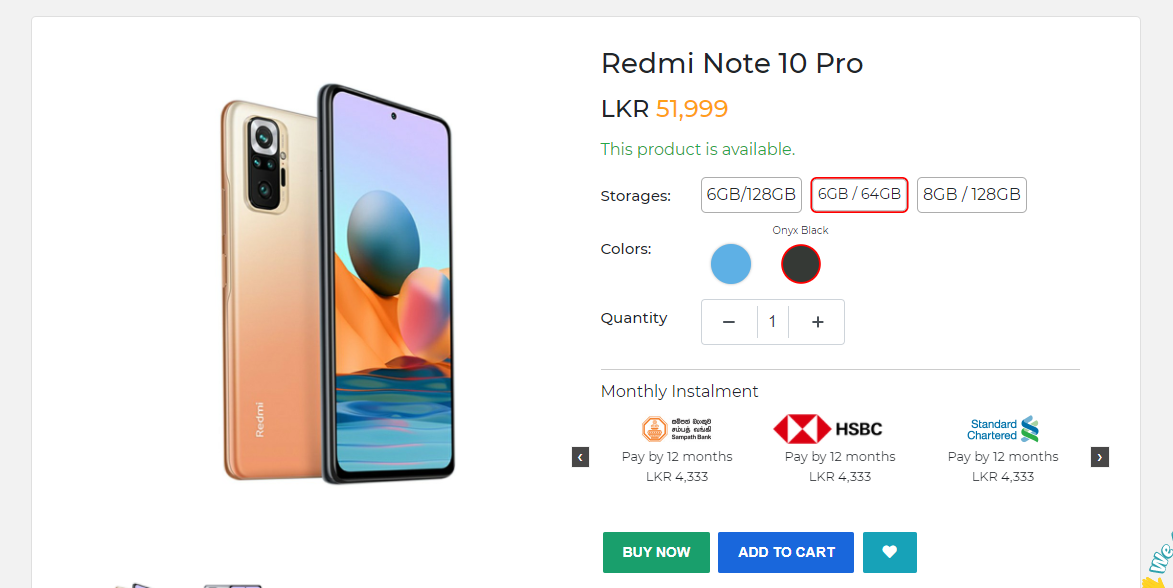The height and width of the screenshot is (588, 1173).
Task: Choose the 8GB / 128GB storage option
Action: (972, 195)
